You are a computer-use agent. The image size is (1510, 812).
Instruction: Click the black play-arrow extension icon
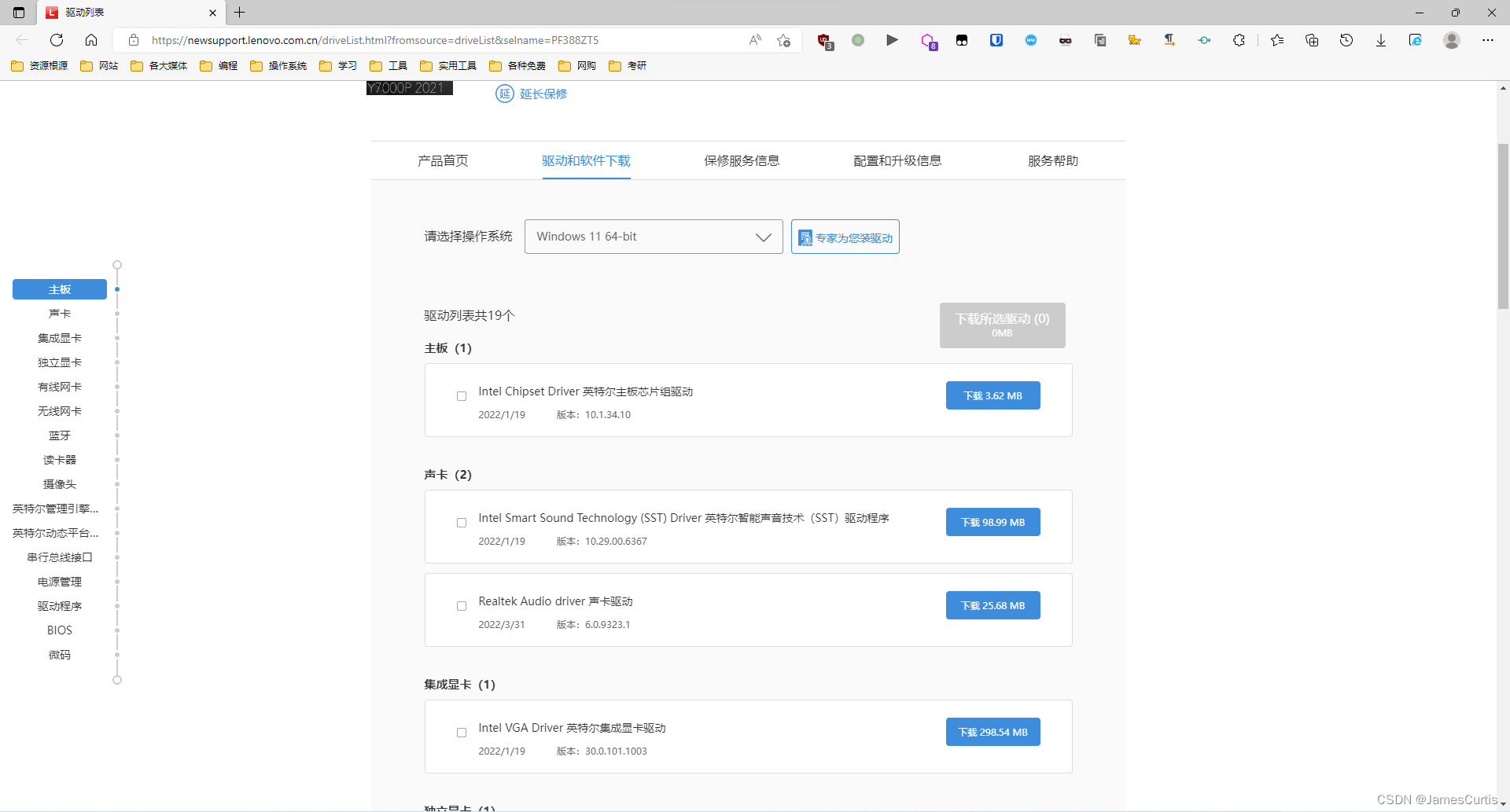(x=892, y=40)
